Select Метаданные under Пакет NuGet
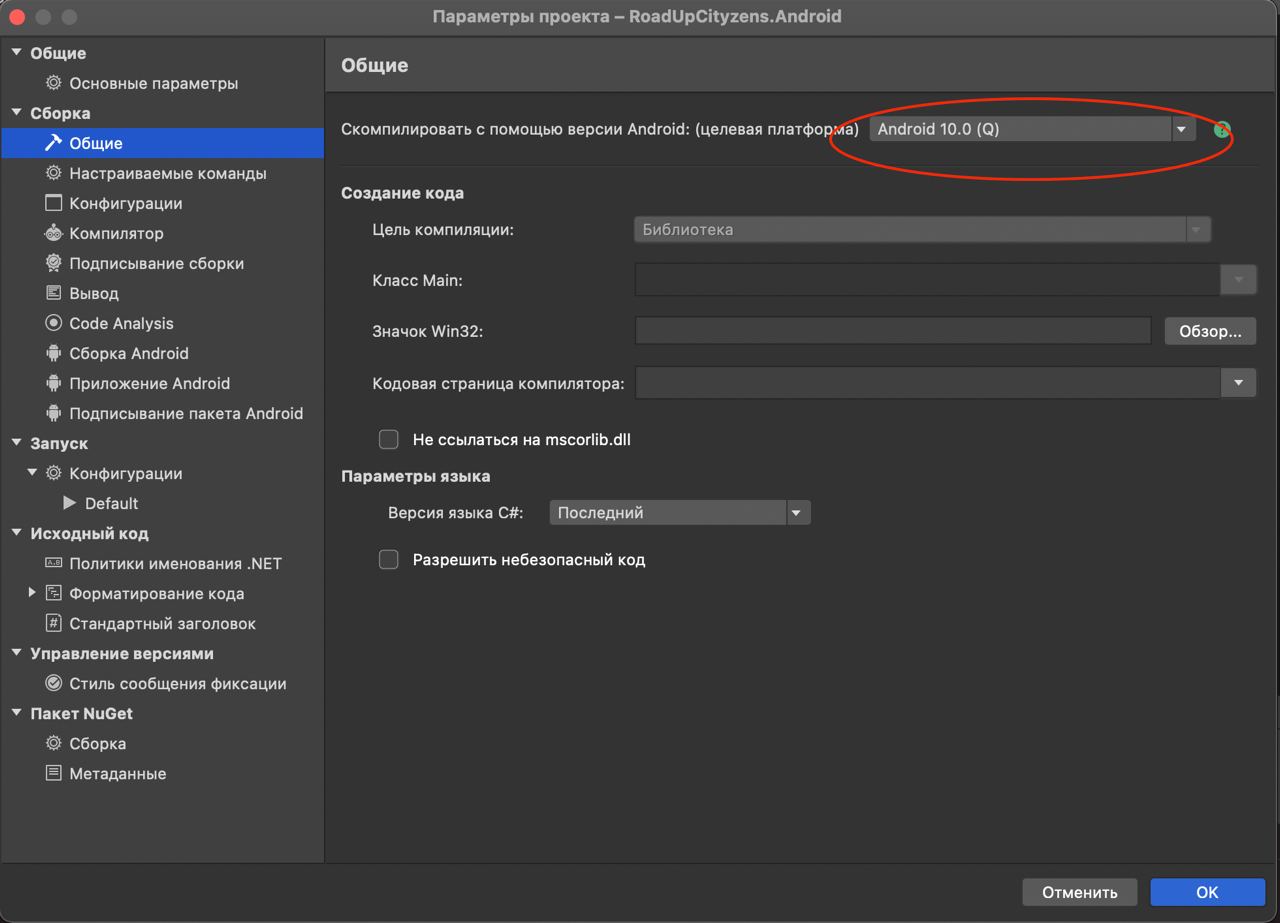Viewport: 1280px width, 923px height. coord(117,773)
